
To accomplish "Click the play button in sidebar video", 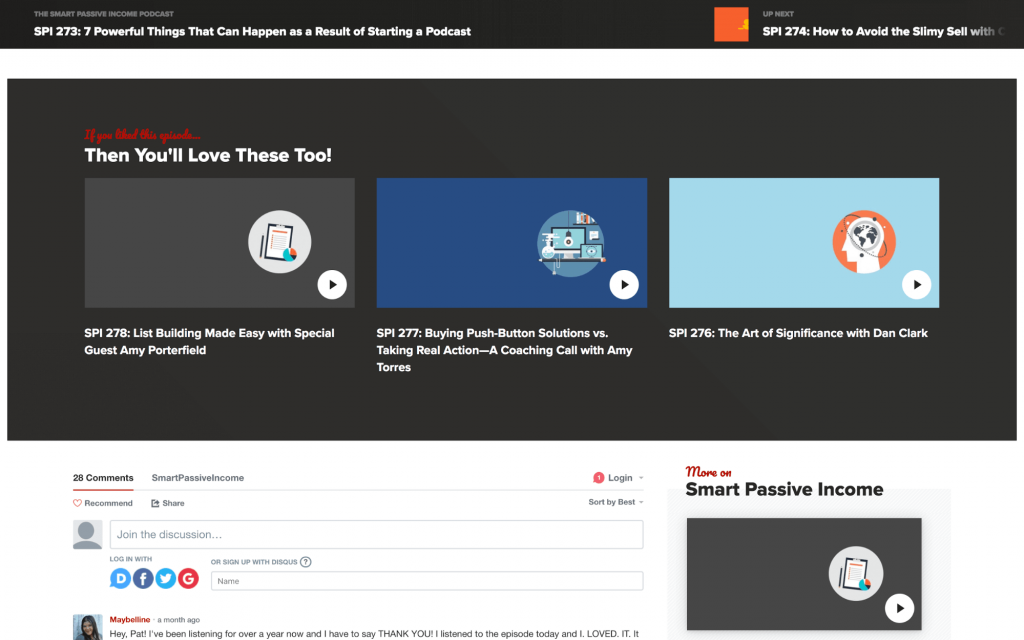I will [x=899, y=608].
